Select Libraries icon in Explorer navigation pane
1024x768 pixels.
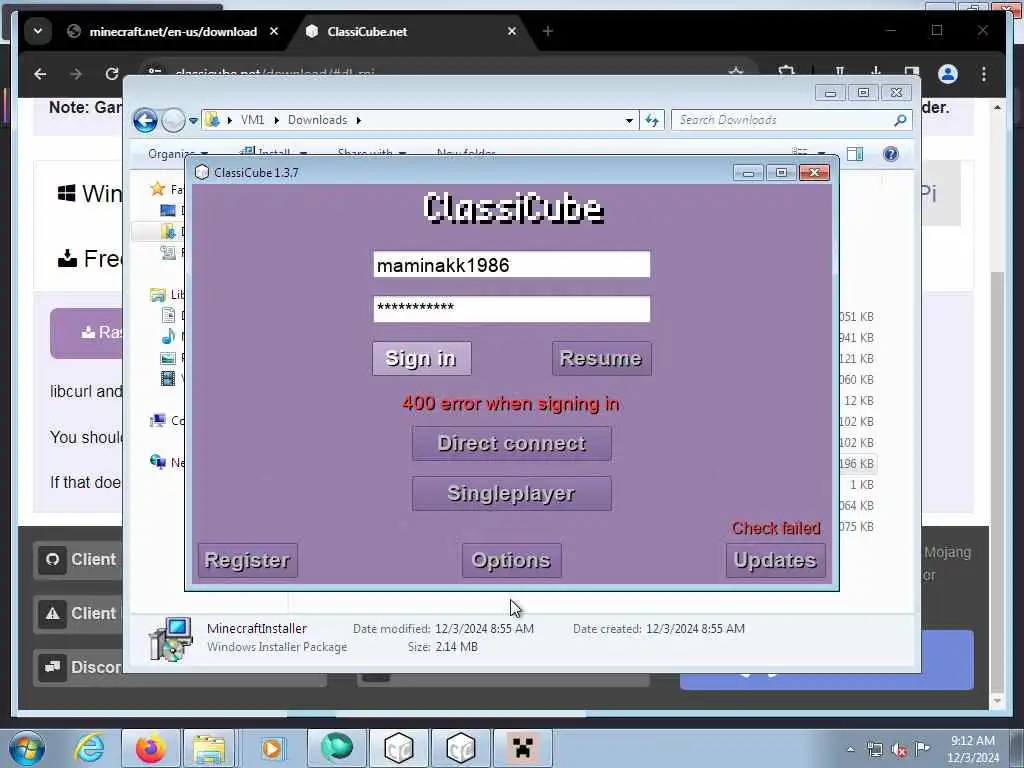tap(157, 295)
